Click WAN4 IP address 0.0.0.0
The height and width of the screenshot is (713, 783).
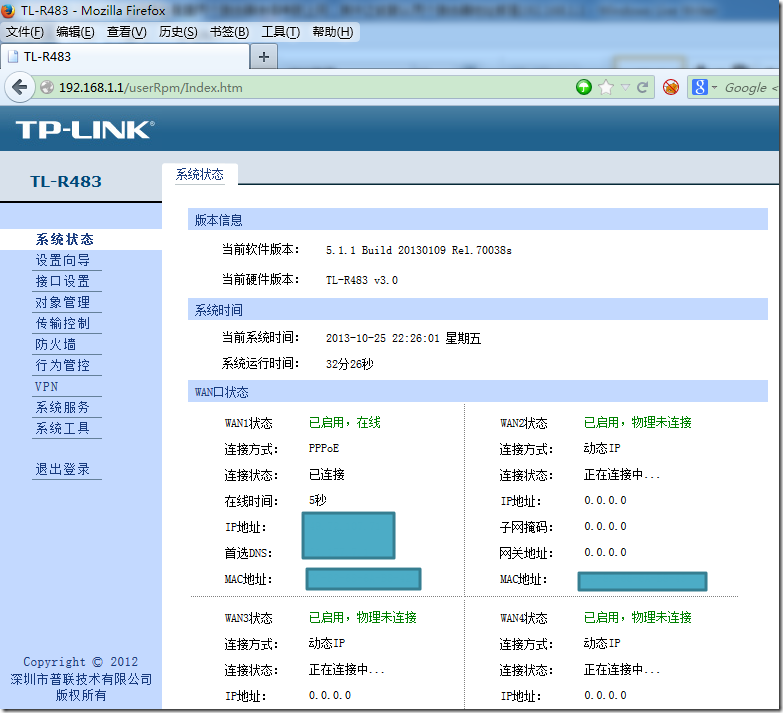605,695
